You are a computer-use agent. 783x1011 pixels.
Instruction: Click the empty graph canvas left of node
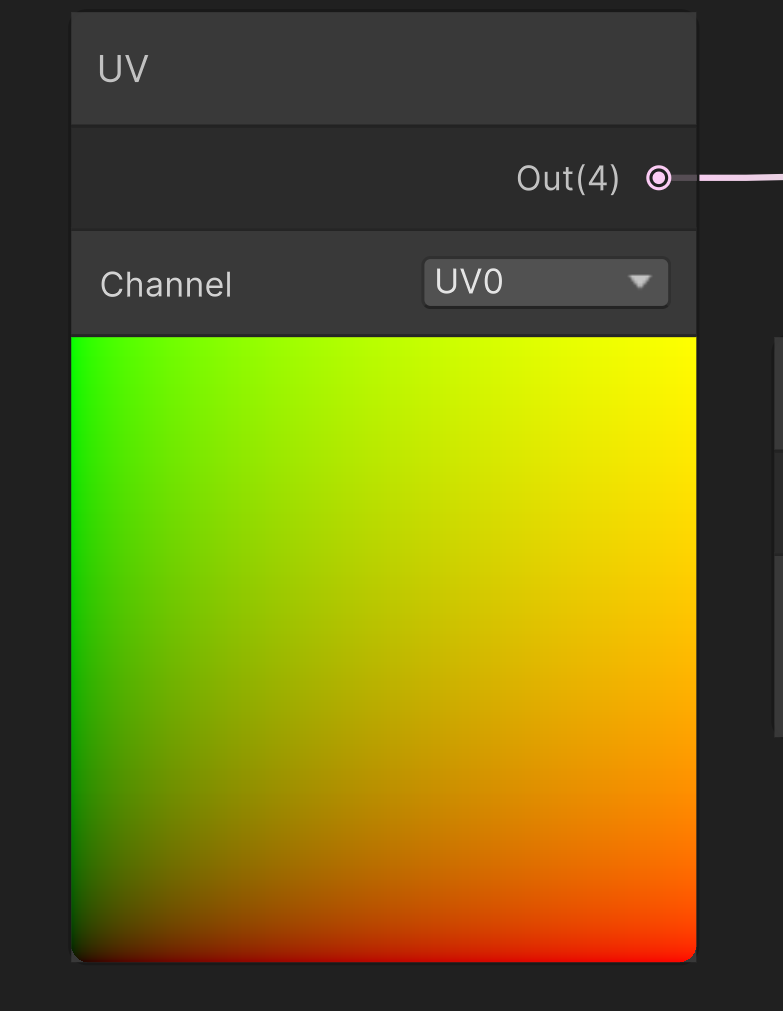pyautogui.click(x=34, y=500)
